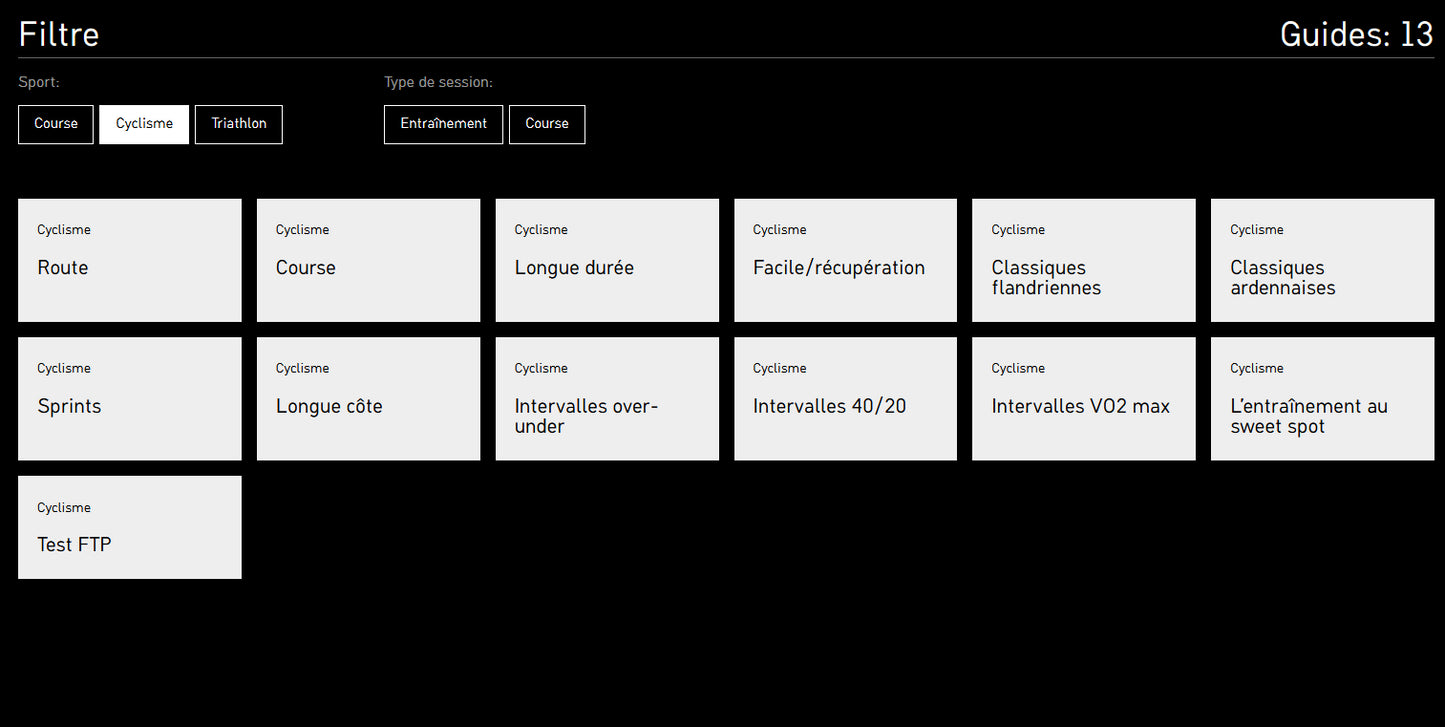View the Longue côte guide

coord(368,398)
